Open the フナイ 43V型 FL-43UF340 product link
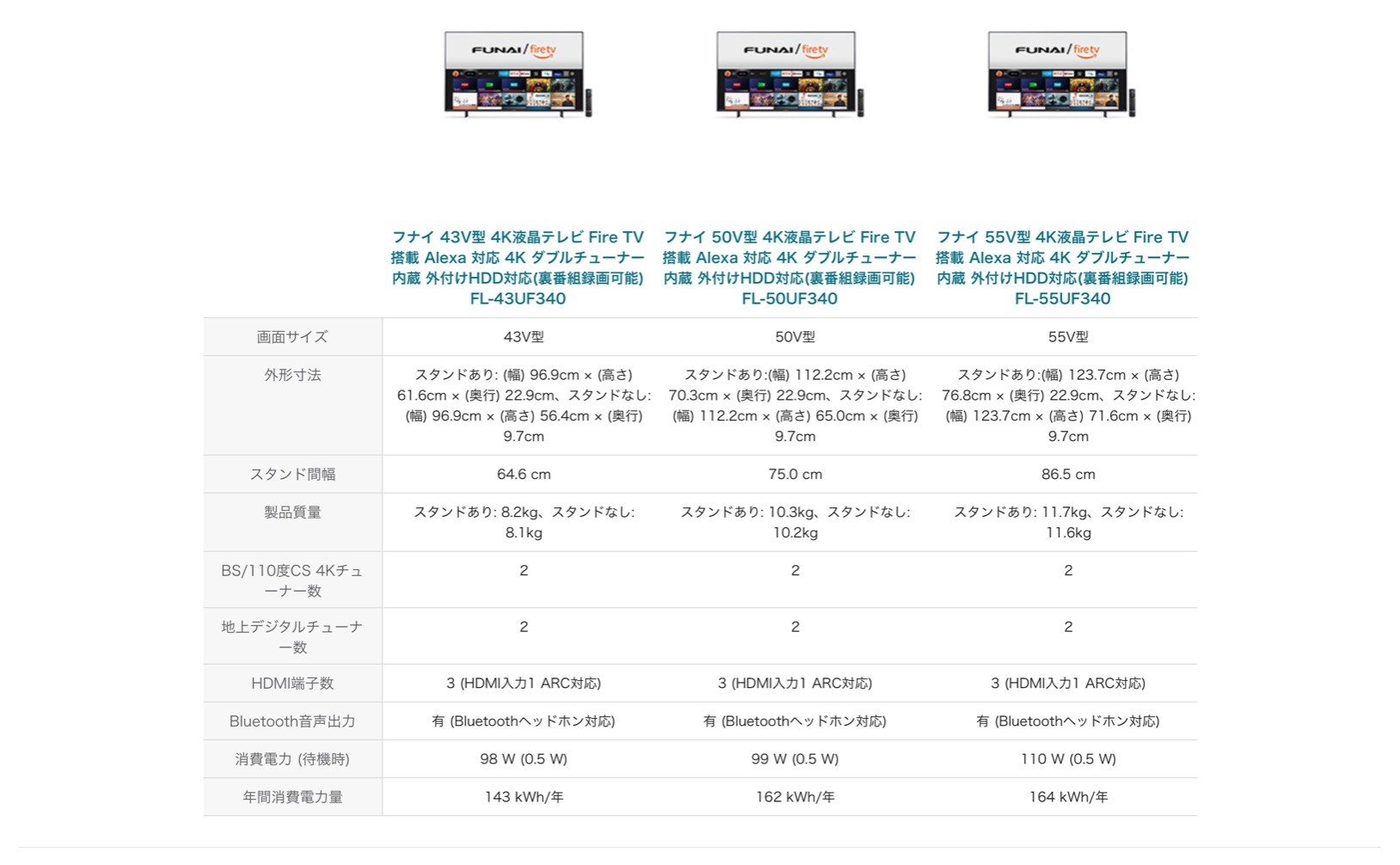1400x865 pixels. (x=518, y=267)
